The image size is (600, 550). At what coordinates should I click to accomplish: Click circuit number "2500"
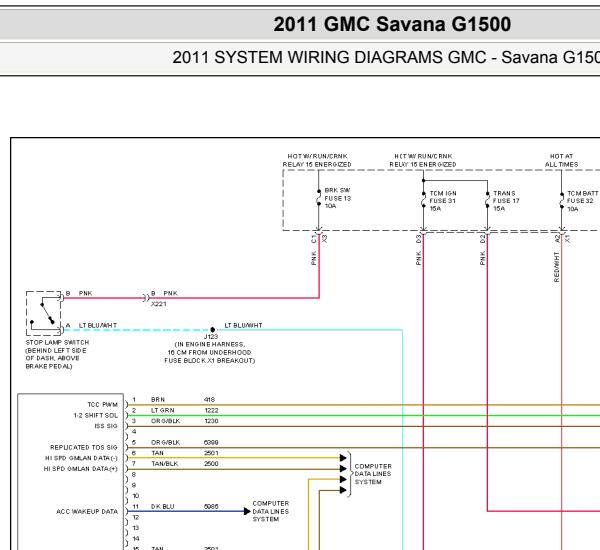pos(211,464)
